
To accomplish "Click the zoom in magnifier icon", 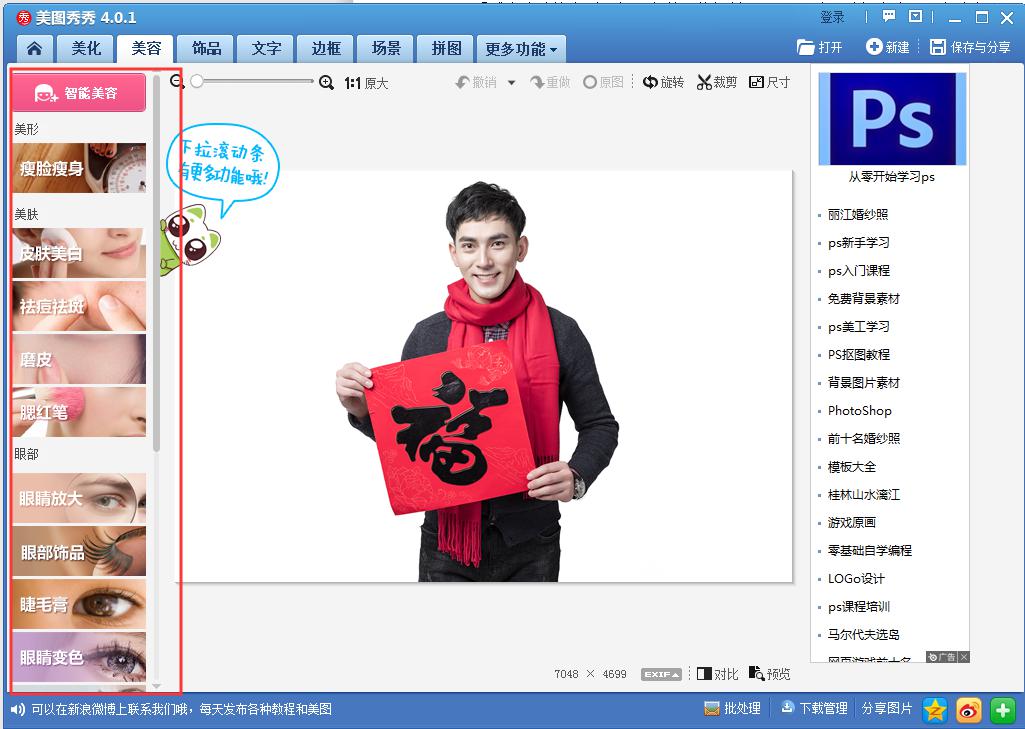I will (326, 82).
